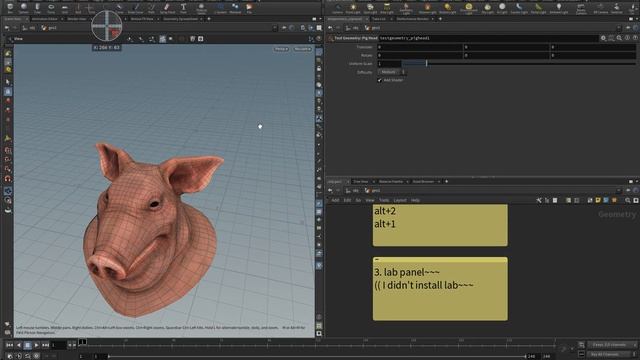Collapse the lab panel sticky note
The height and width of the screenshot is (360, 640).
point(377,260)
